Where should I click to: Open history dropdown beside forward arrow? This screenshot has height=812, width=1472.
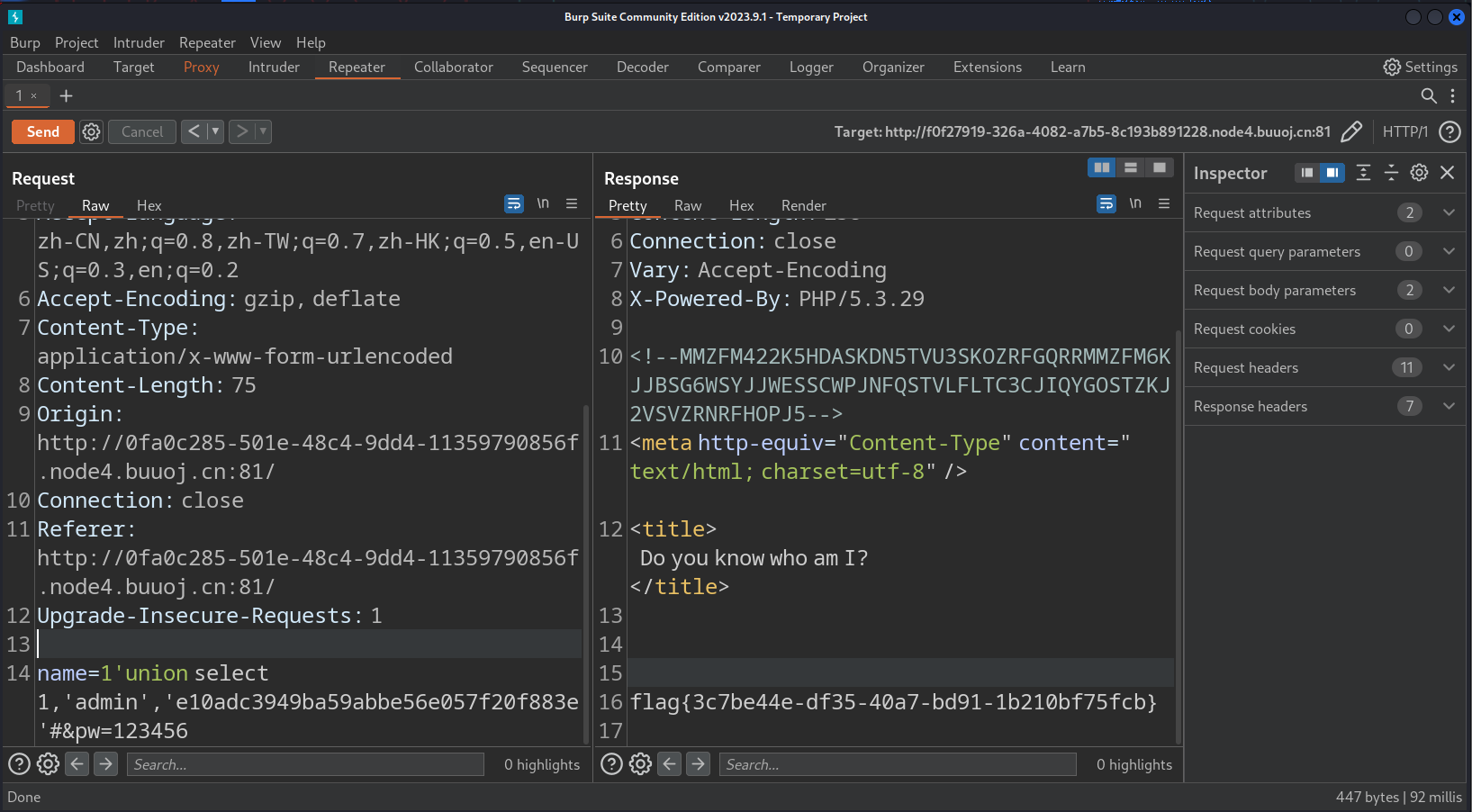pos(263,131)
